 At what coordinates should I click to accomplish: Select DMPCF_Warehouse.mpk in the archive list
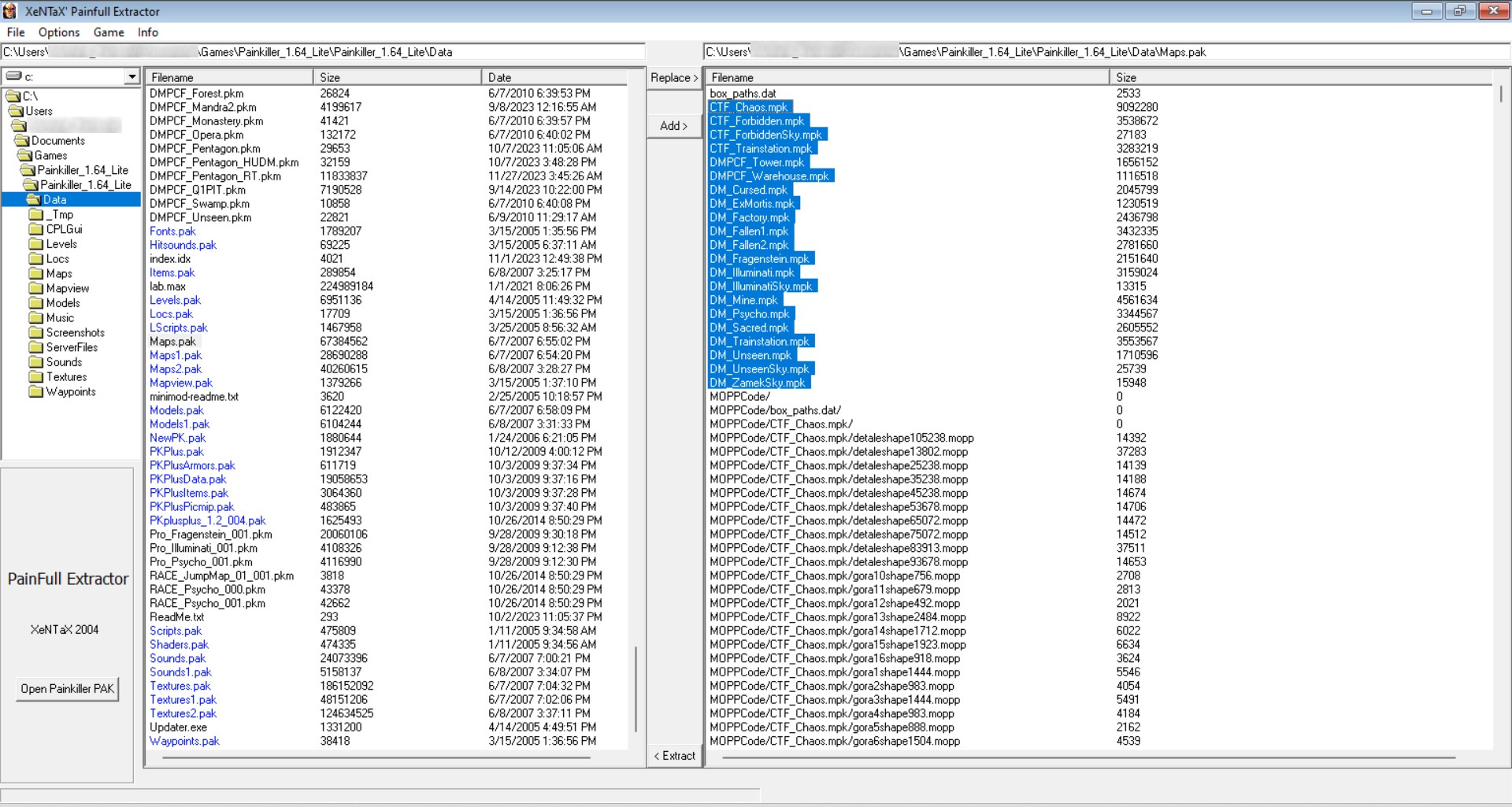tap(769, 176)
